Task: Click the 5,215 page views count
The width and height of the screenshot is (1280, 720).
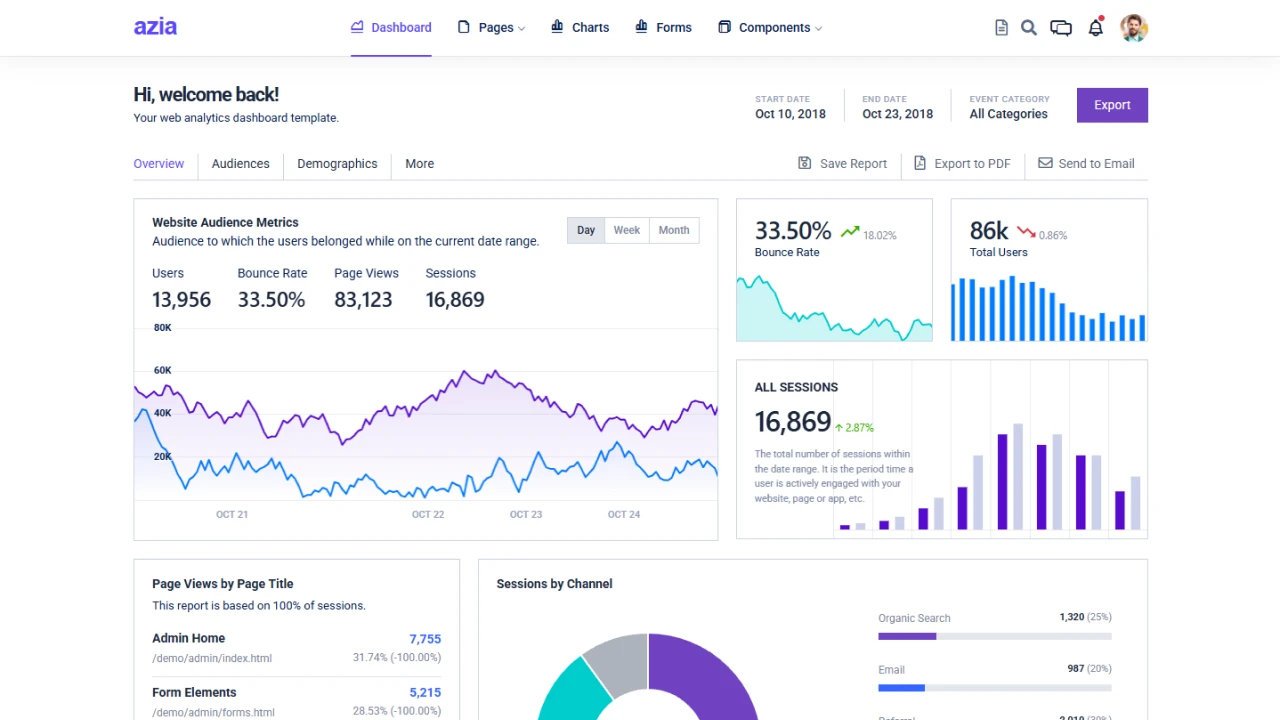Action: 425,693
